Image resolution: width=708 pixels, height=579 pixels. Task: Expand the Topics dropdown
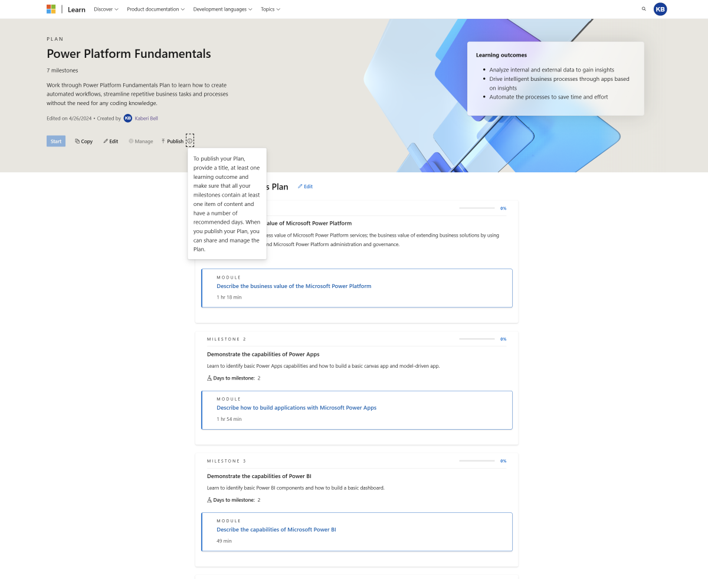point(270,9)
